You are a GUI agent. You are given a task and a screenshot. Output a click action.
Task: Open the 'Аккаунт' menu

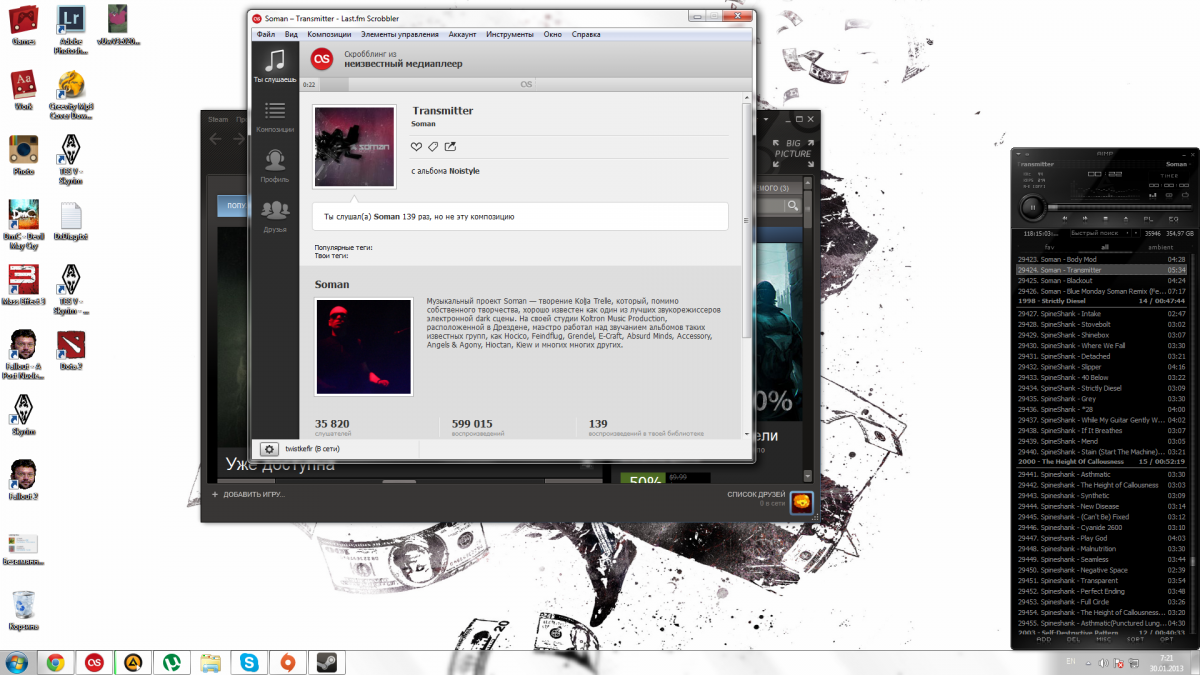[463, 34]
